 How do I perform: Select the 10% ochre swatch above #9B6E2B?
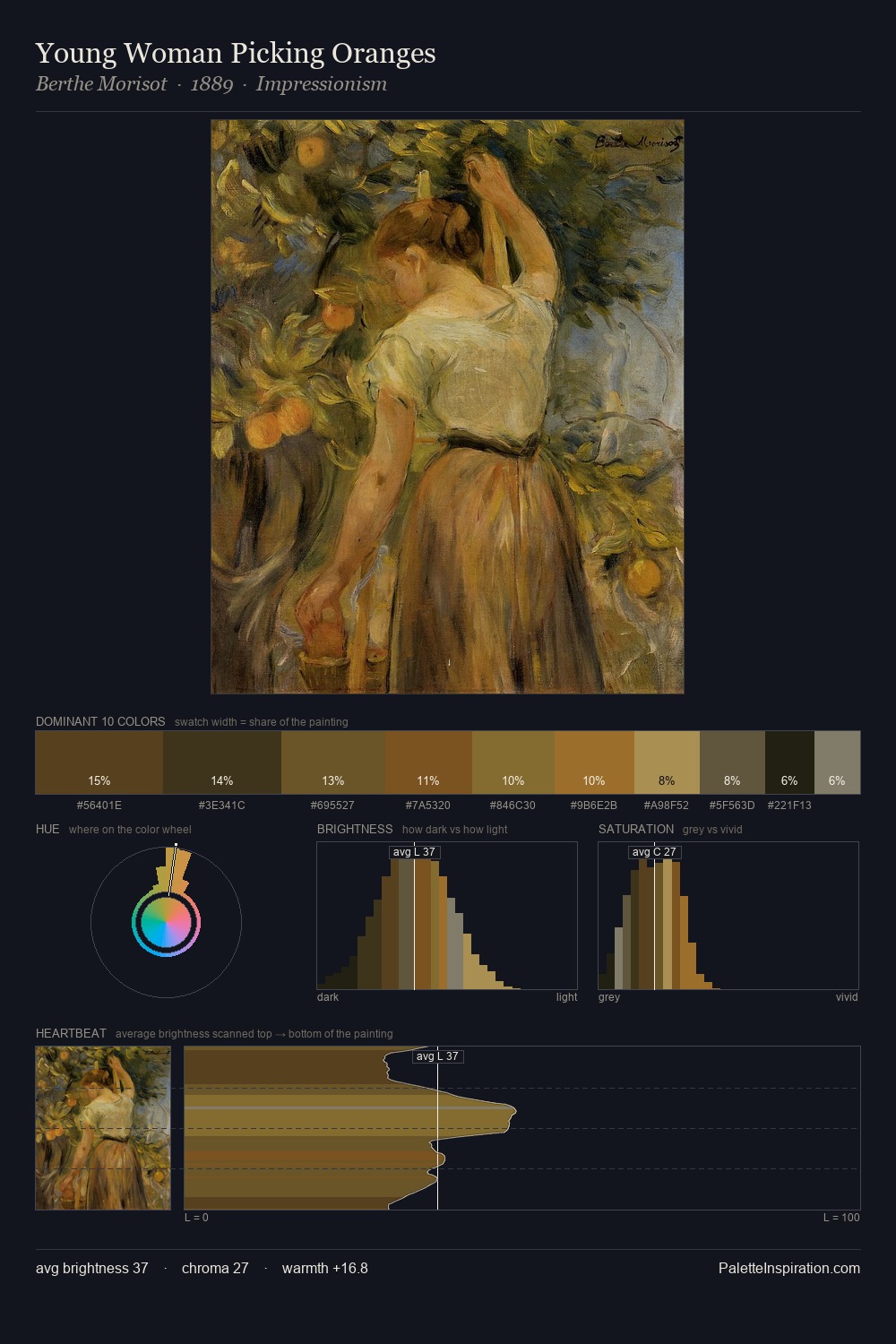click(594, 762)
